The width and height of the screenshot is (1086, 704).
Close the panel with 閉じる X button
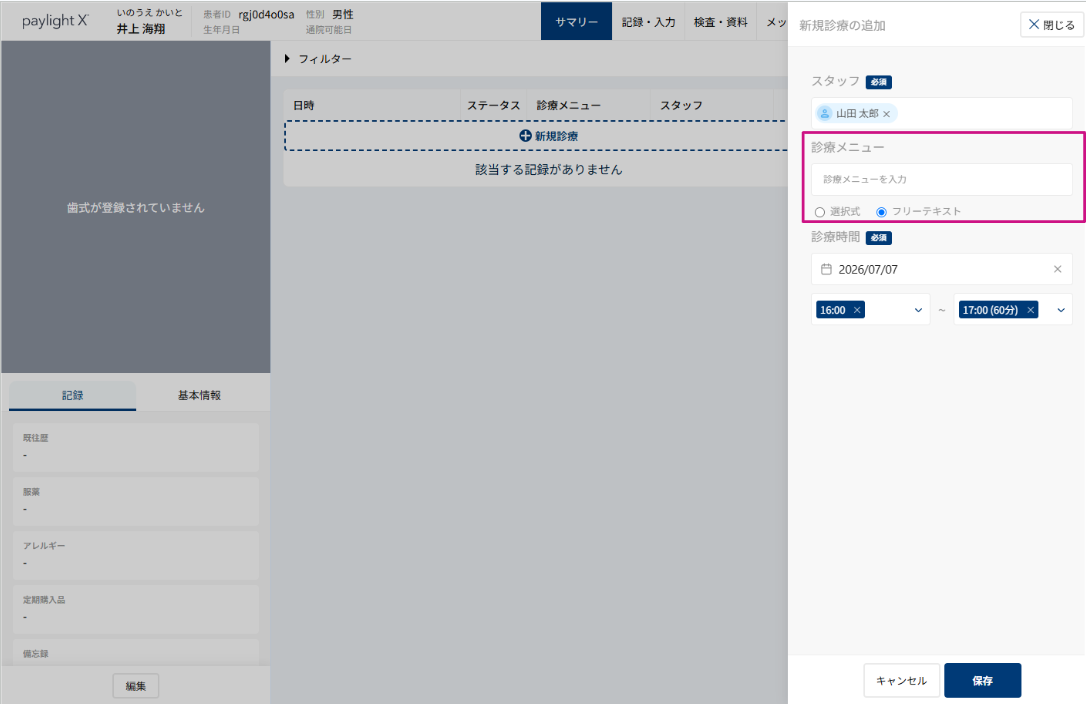pyautogui.click(x=1051, y=25)
